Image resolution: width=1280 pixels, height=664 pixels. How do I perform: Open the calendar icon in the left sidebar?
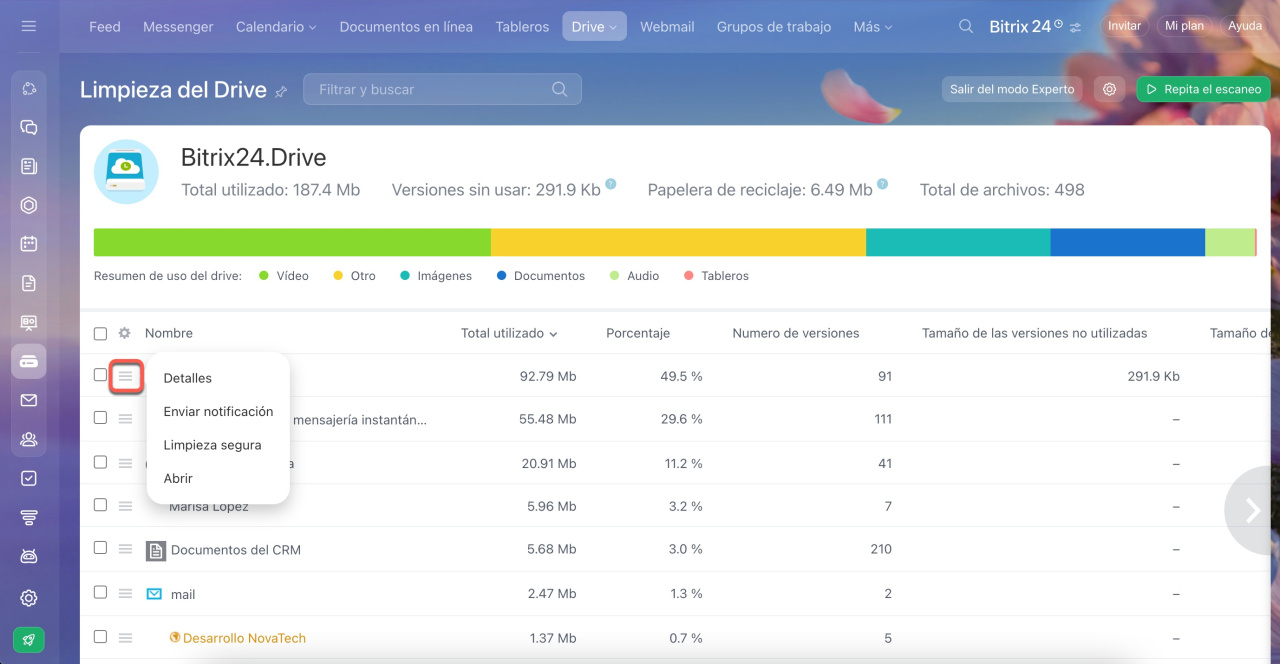(x=29, y=243)
